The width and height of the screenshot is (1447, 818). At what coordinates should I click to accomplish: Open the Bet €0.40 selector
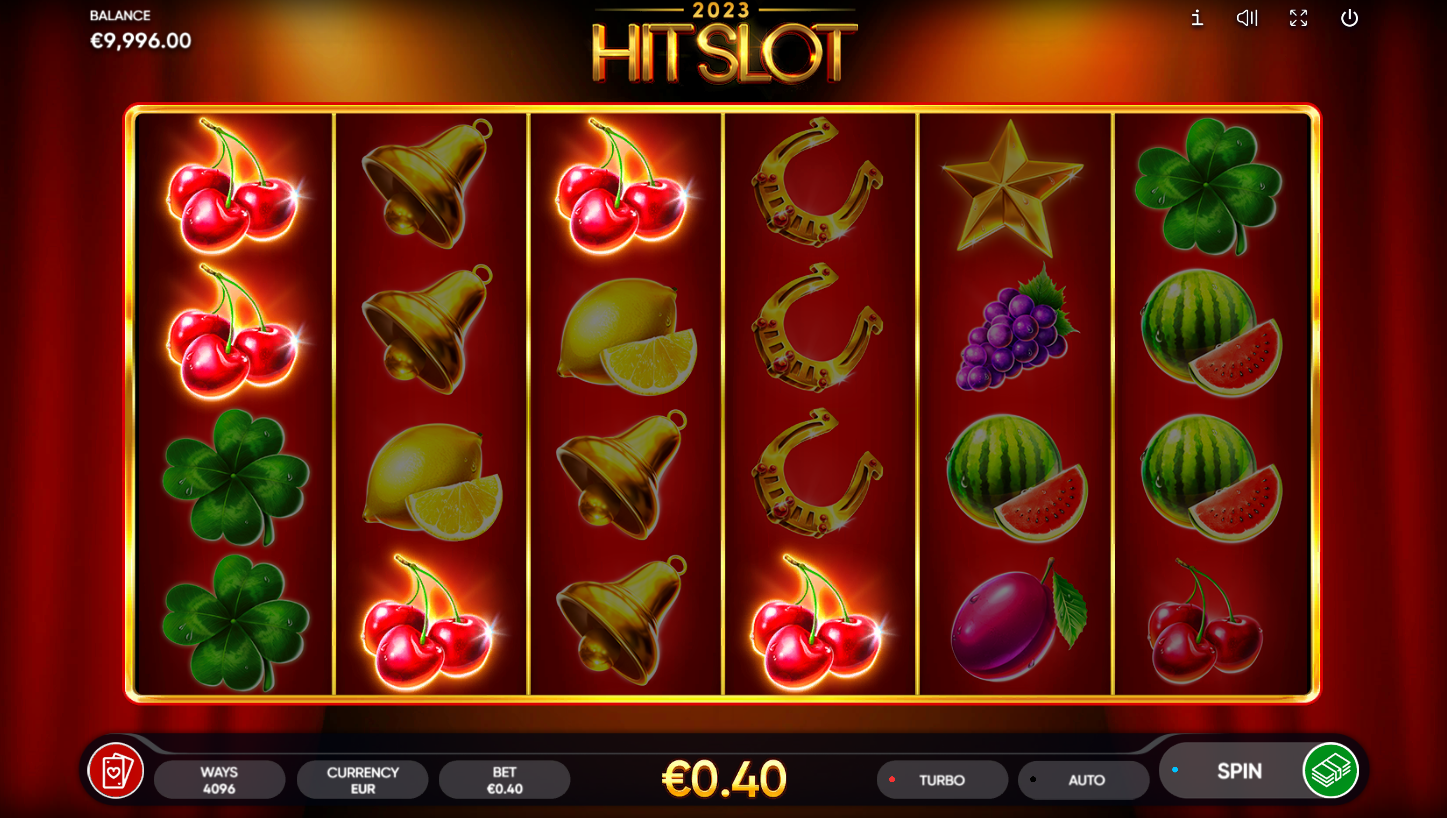tap(504, 780)
